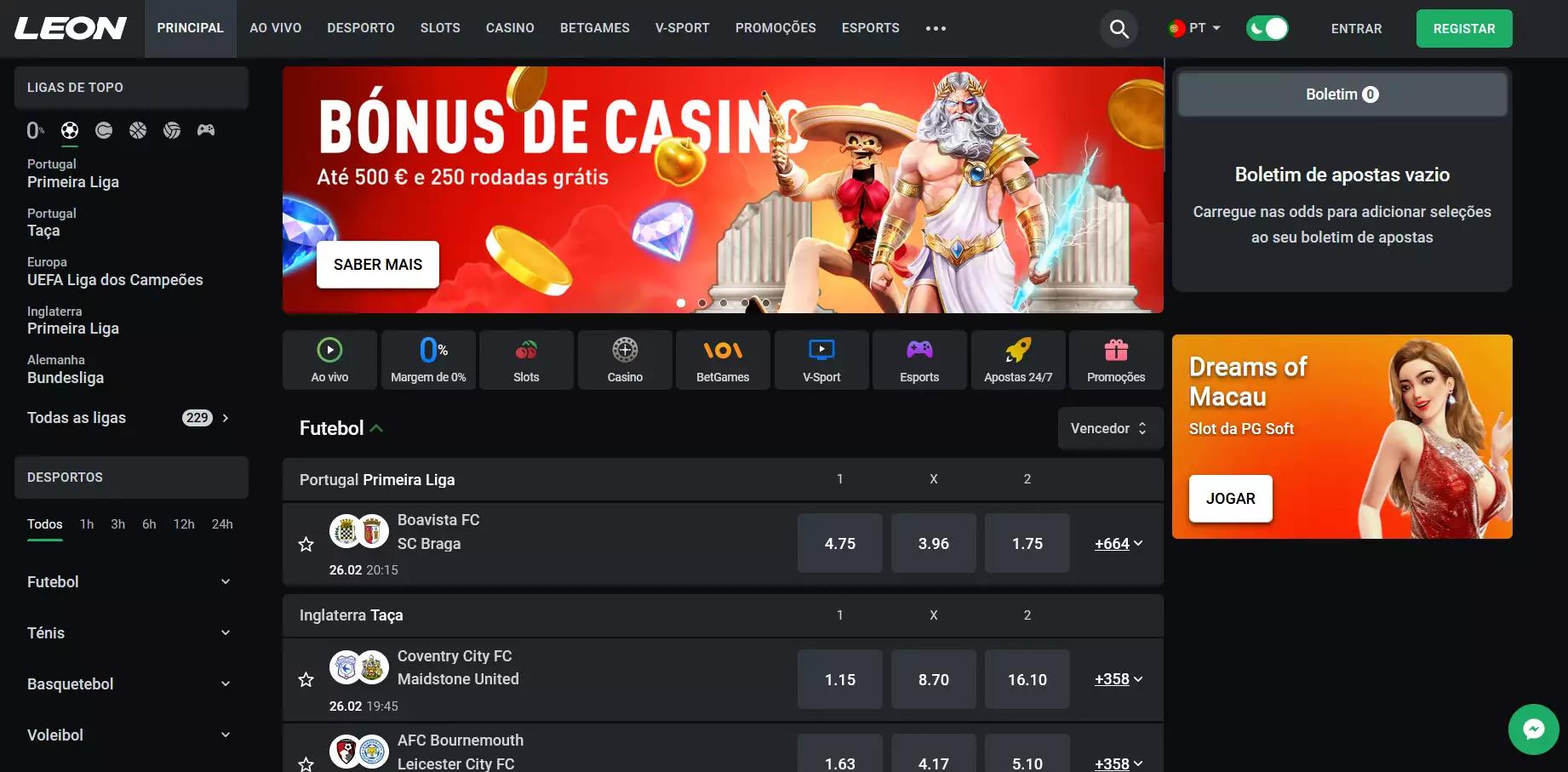Click the Ao vivo play icon tile
1568x772 pixels.
tap(329, 360)
